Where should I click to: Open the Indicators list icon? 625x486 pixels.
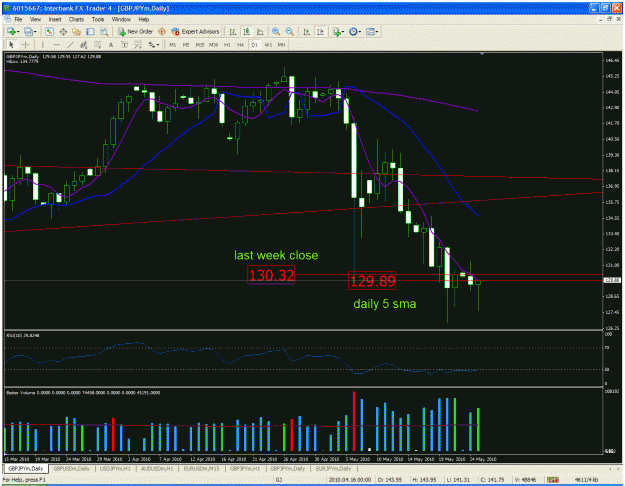[x=337, y=31]
